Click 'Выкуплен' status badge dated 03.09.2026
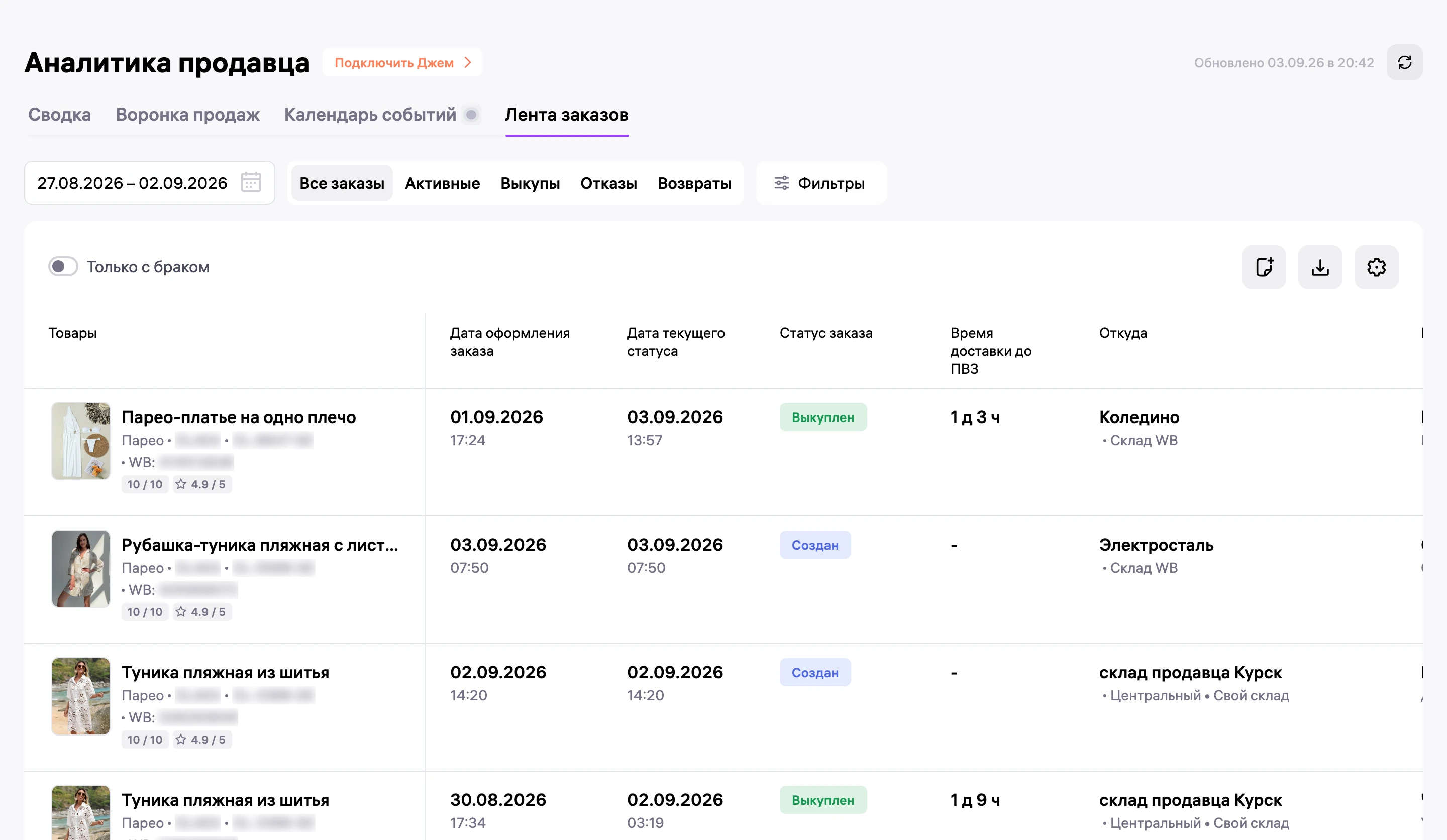 click(823, 417)
